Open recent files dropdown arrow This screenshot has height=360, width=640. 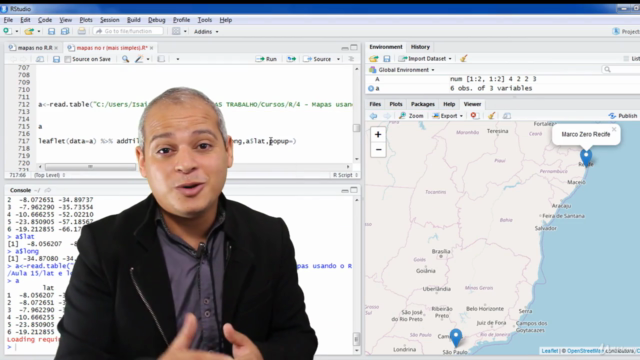[39, 31]
